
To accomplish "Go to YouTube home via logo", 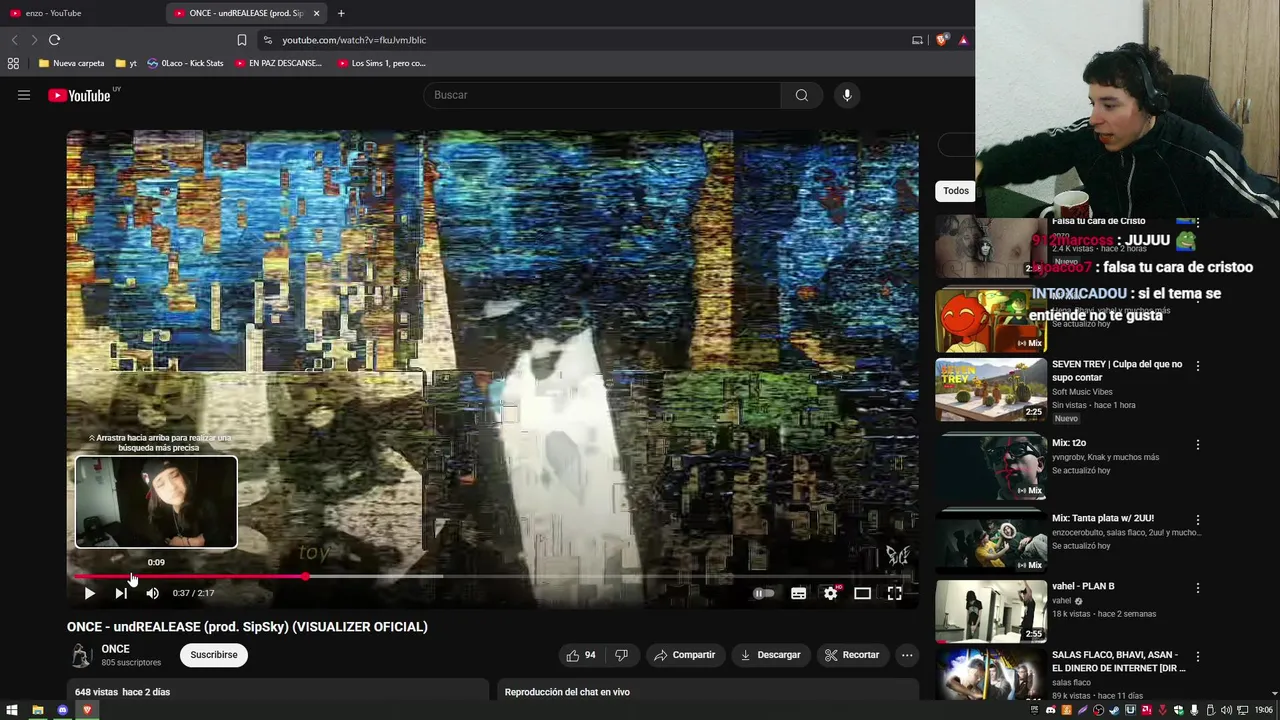I will (x=79, y=95).
